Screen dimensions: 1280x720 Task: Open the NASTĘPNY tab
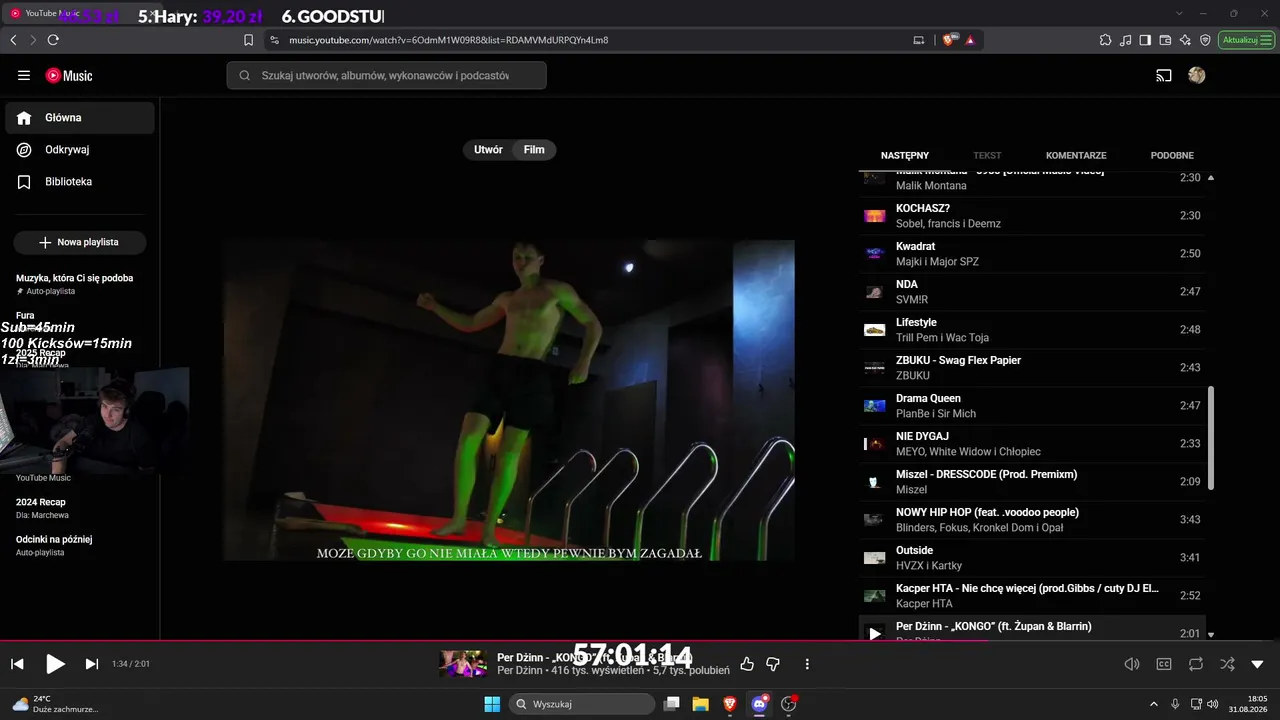click(x=905, y=155)
